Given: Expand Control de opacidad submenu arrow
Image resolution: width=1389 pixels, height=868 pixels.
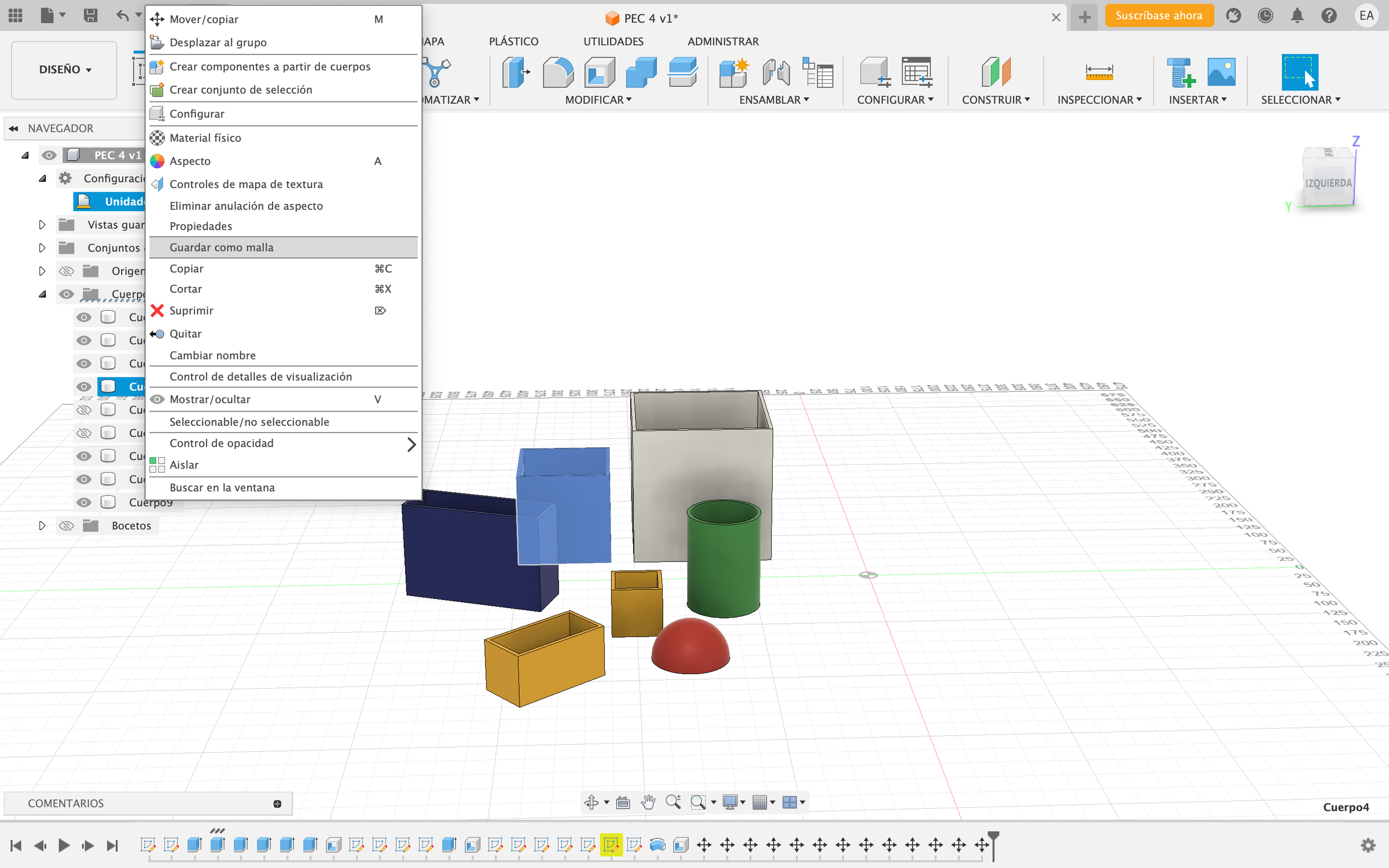Looking at the screenshot, I should (x=411, y=444).
